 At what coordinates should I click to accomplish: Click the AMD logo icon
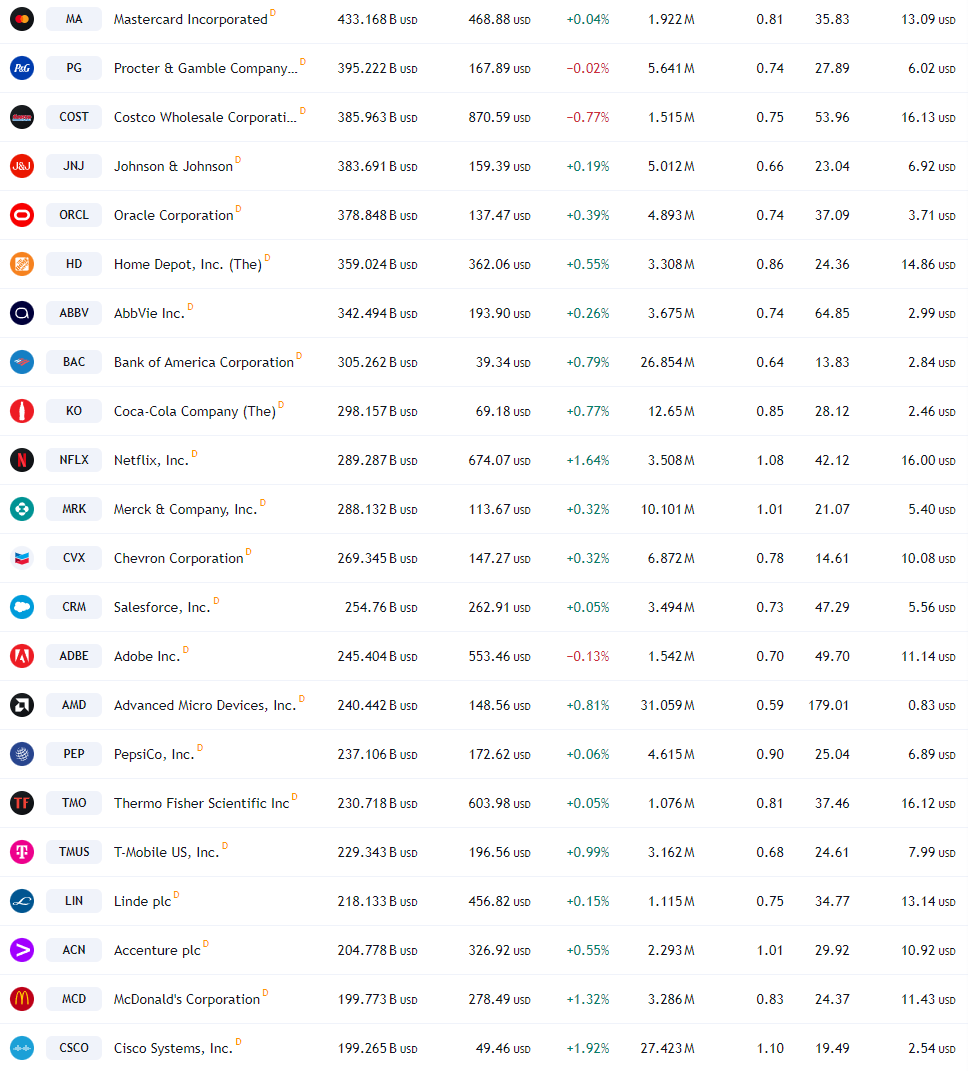coord(22,705)
